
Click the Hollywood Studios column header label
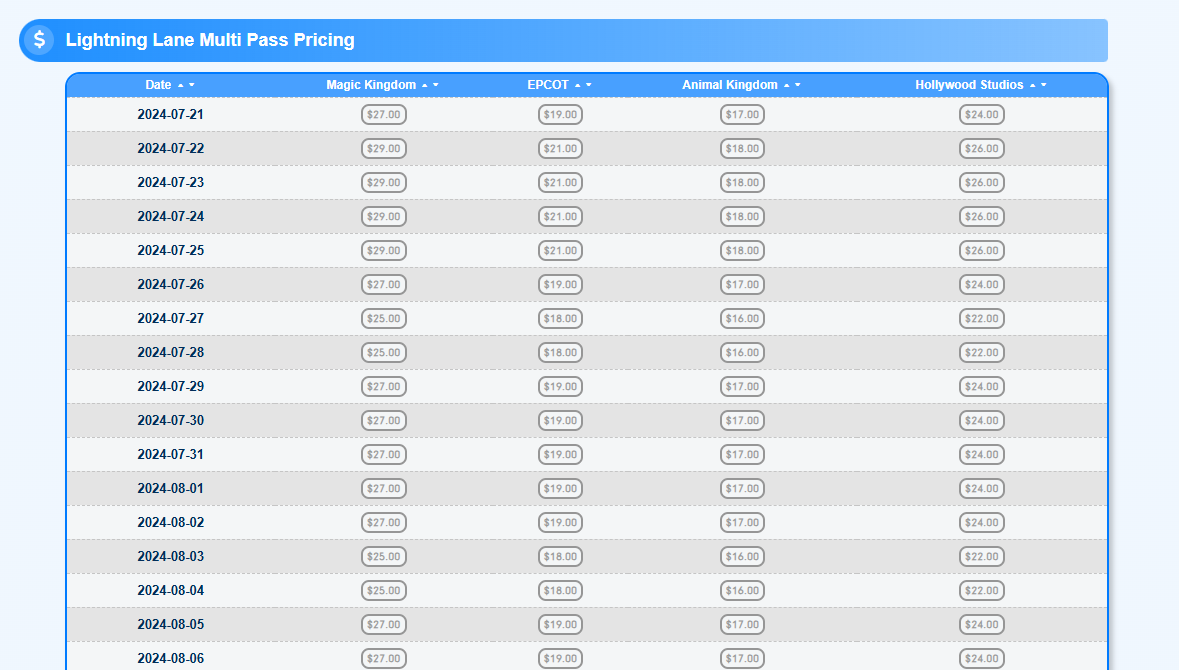[x=969, y=85]
